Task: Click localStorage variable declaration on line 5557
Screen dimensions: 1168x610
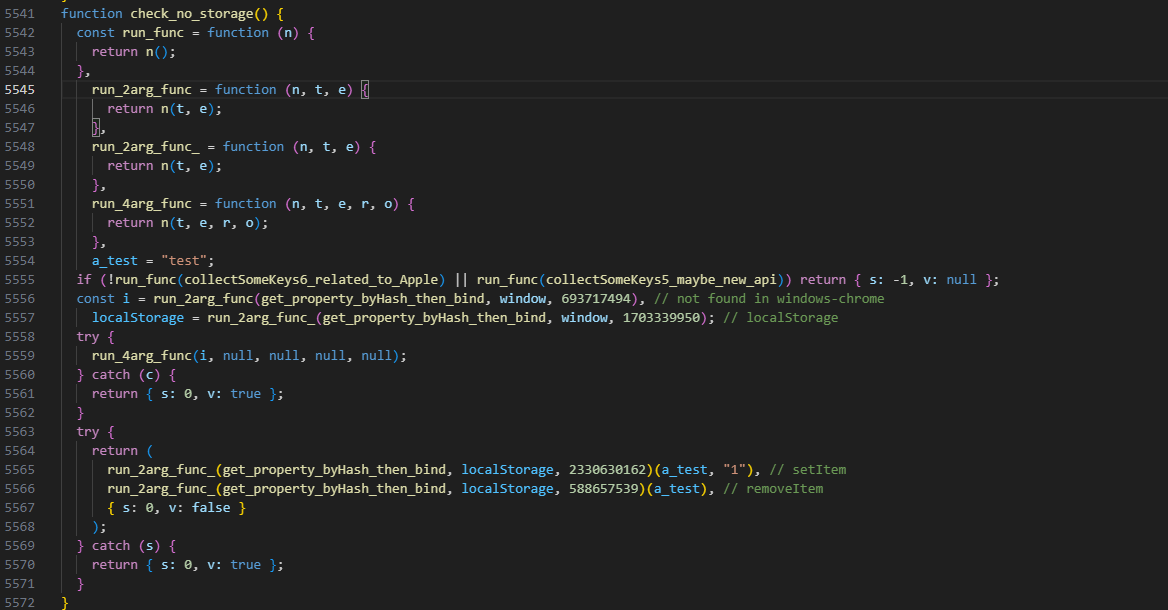Action: pos(138,317)
